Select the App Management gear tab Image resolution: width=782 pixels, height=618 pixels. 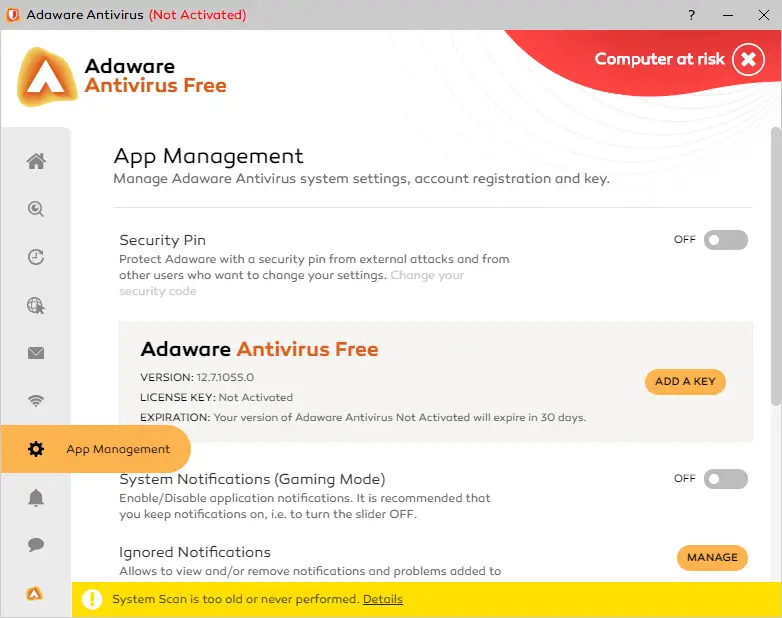click(x=96, y=449)
